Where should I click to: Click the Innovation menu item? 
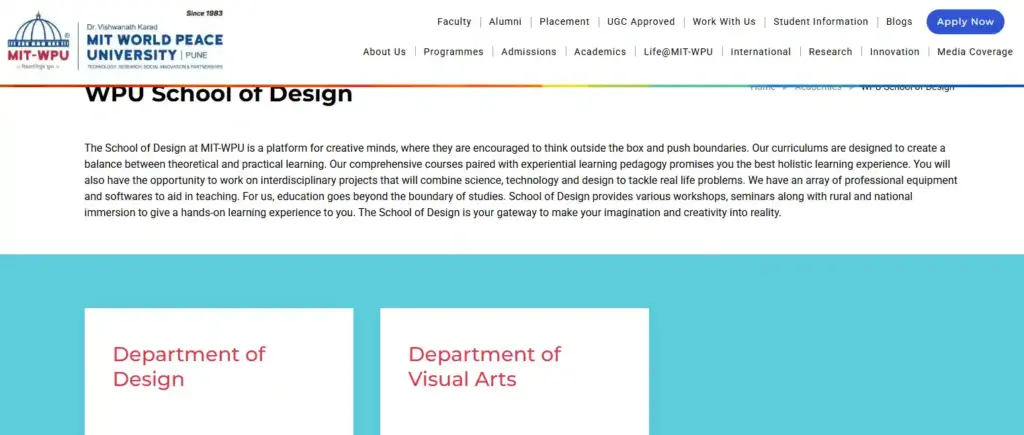click(894, 52)
